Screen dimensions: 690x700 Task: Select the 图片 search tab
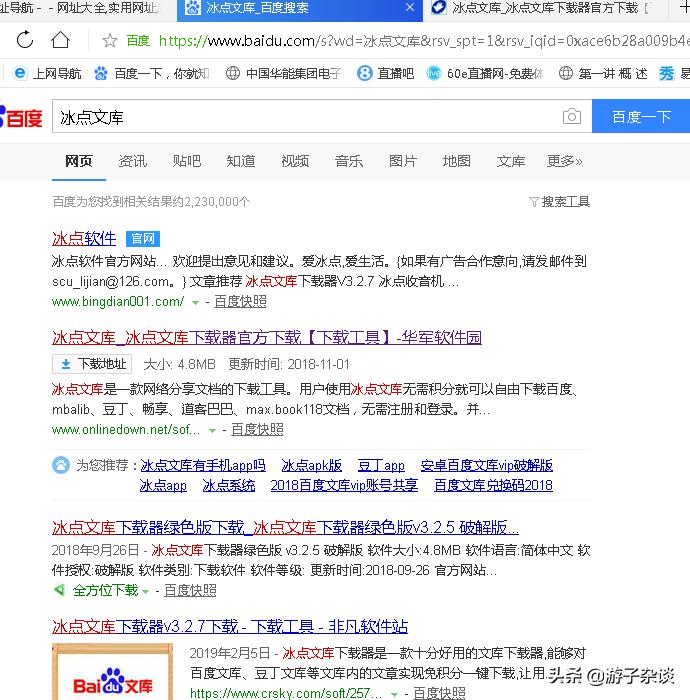click(x=403, y=161)
